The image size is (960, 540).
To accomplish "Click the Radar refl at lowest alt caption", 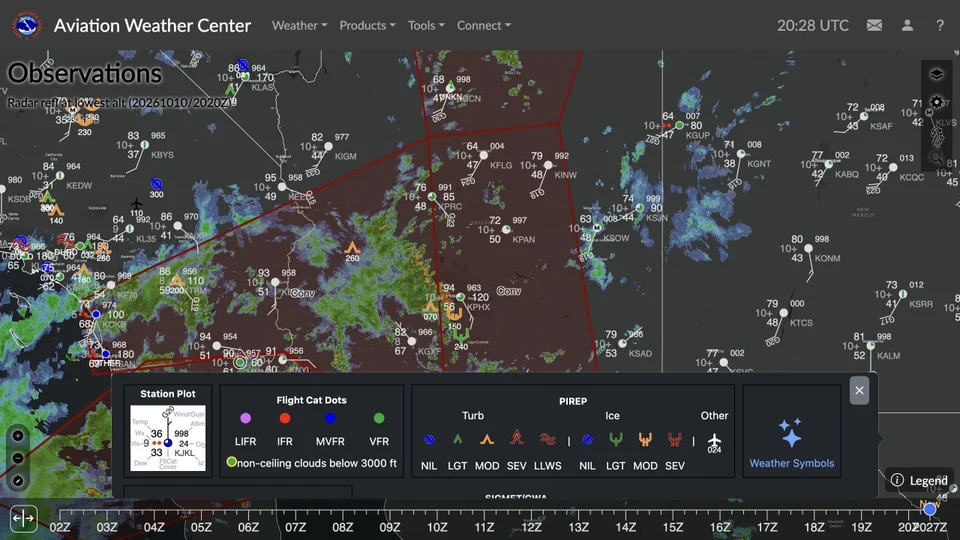I will tap(121, 102).
